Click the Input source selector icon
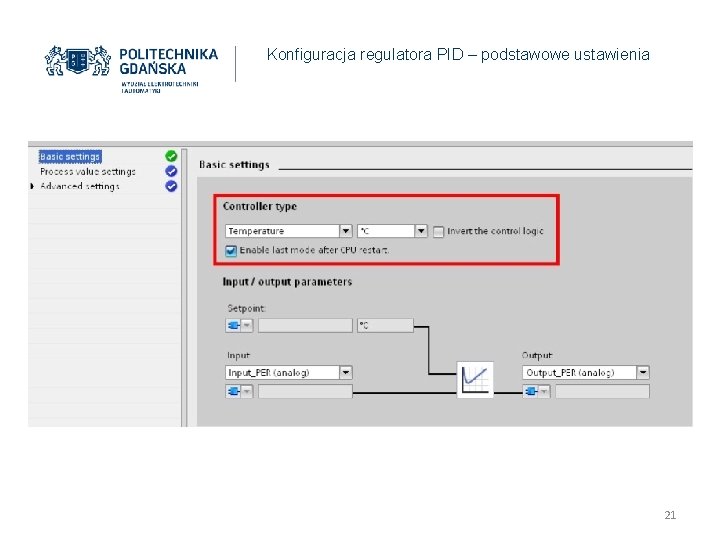 pos(239,392)
